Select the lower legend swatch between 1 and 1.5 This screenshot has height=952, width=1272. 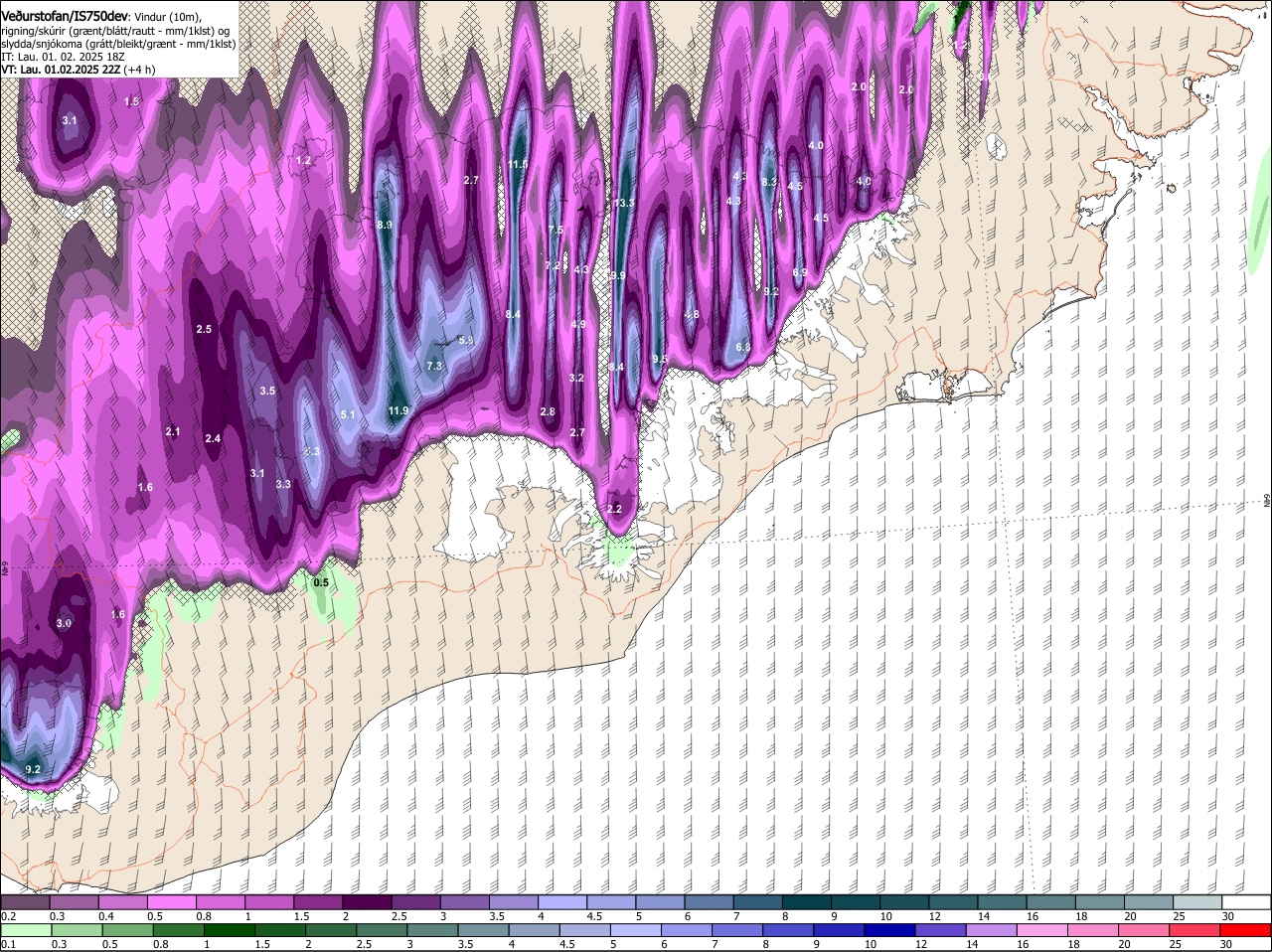coord(230,930)
